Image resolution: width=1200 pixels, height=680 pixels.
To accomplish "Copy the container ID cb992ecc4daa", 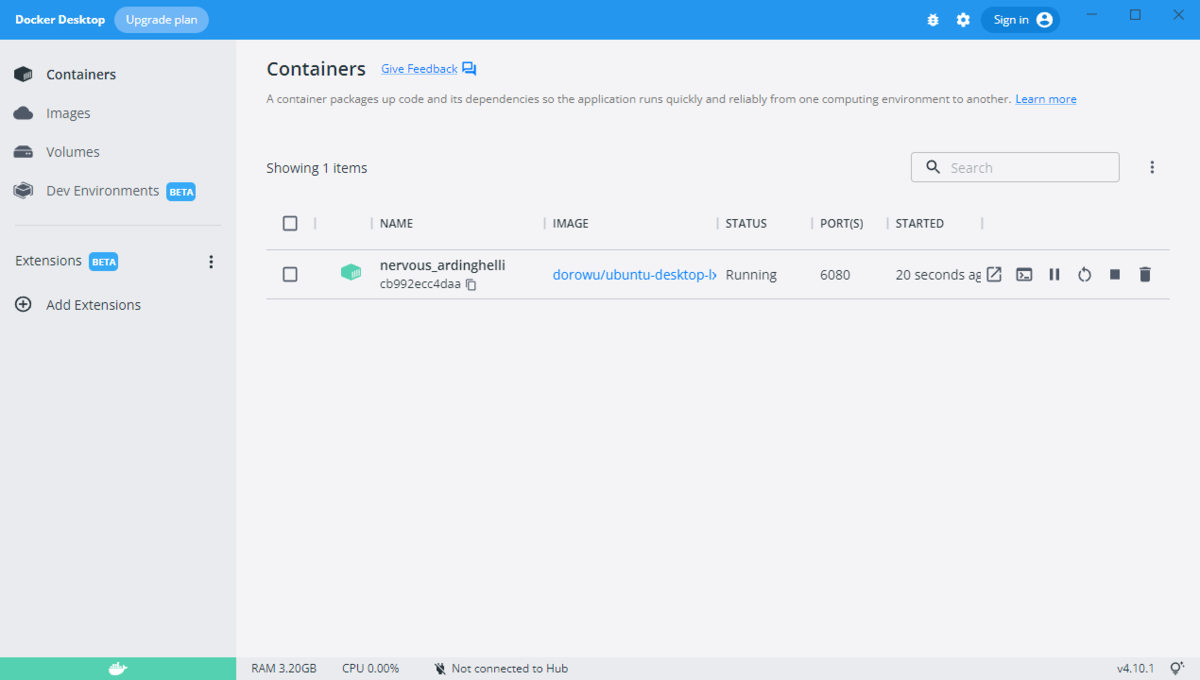I will [x=470, y=284].
